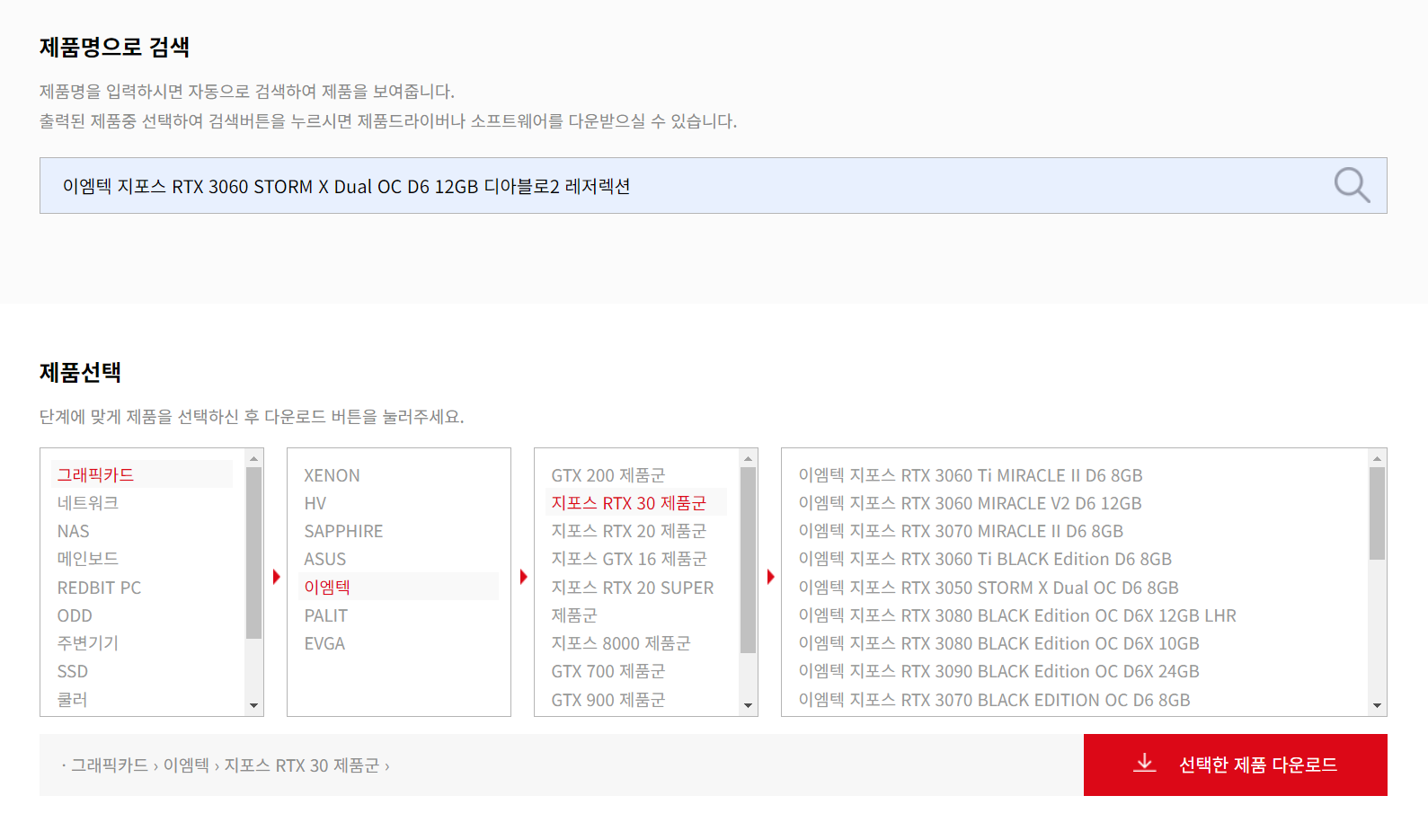Click series list scroll up arrow

coord(748,458)
